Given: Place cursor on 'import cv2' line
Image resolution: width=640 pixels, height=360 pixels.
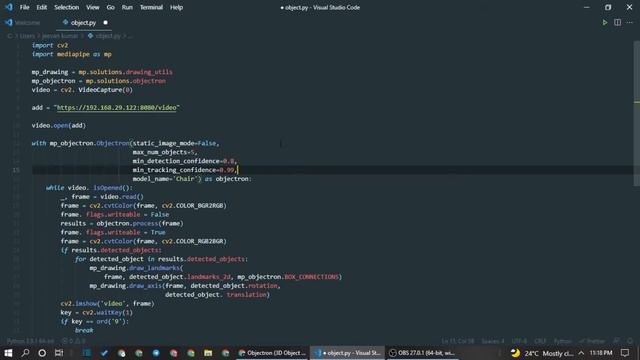Looking at the screenshot, I should click(50, 45).
